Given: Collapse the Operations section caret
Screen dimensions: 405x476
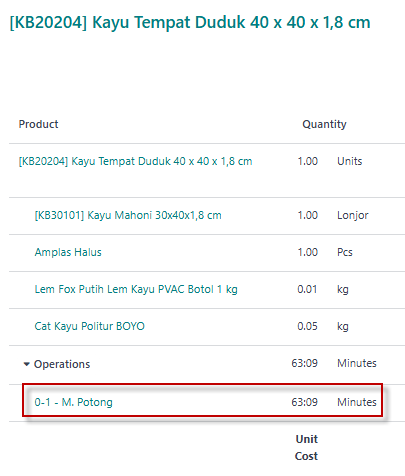Looking at the screenshot, I should click(x=27, y=364).
